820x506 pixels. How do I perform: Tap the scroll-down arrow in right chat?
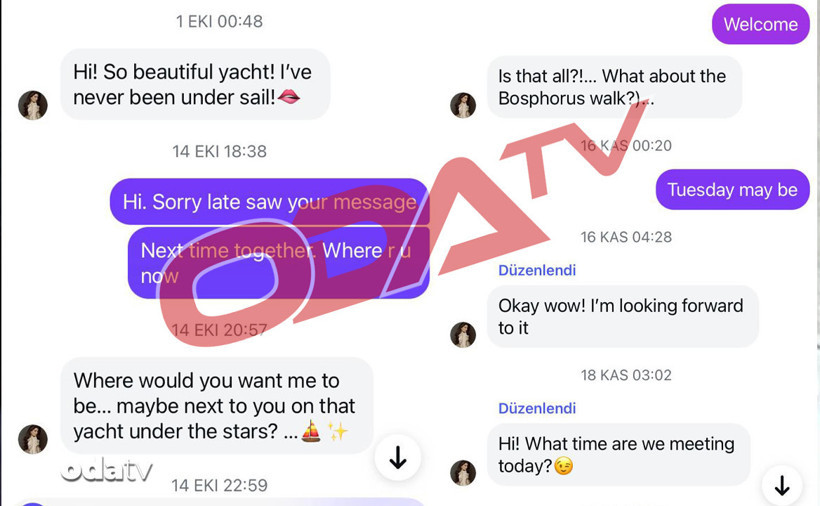pyautogui.click(x=782, y=486)
